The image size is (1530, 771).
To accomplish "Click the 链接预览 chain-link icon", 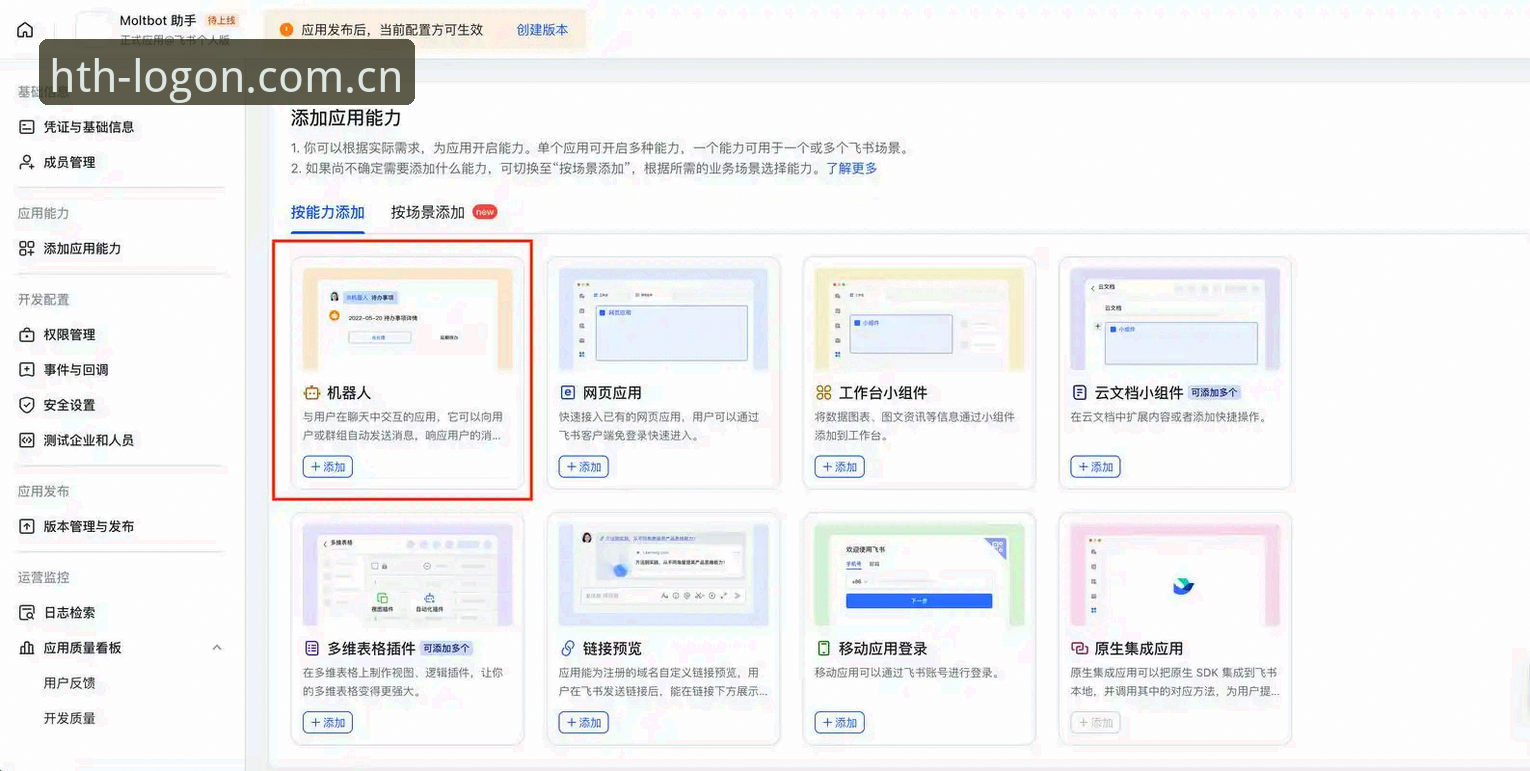I will [567, 648].
